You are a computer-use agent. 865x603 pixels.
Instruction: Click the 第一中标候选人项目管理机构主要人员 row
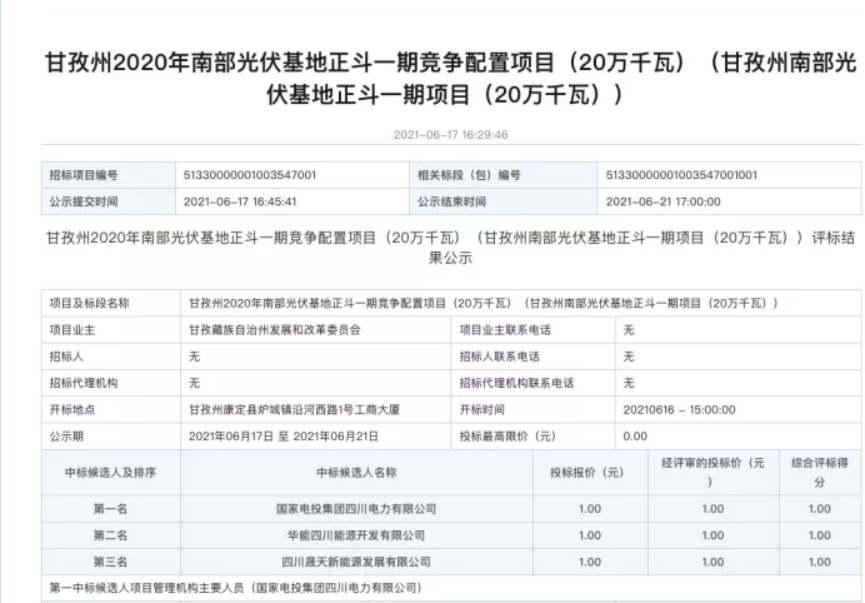click(x=236, y=588)
